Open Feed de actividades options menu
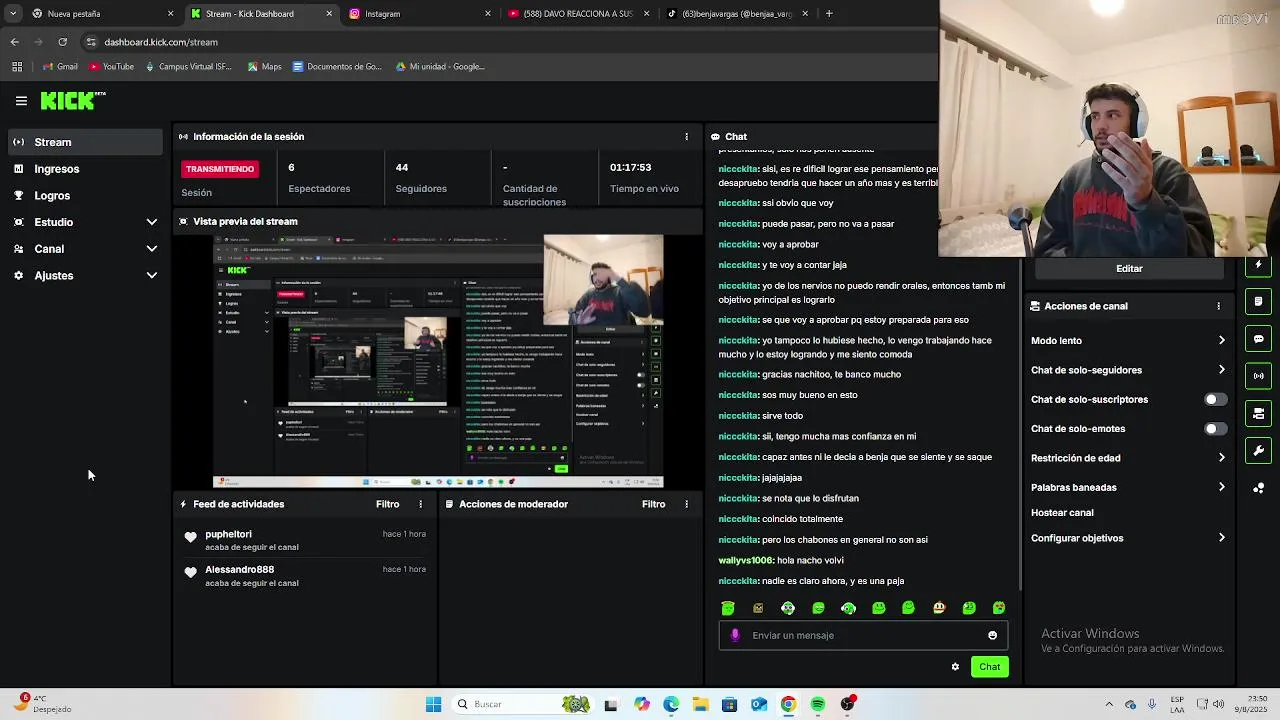The height and width of the screenshot is (720, 1280). (420, 504)
